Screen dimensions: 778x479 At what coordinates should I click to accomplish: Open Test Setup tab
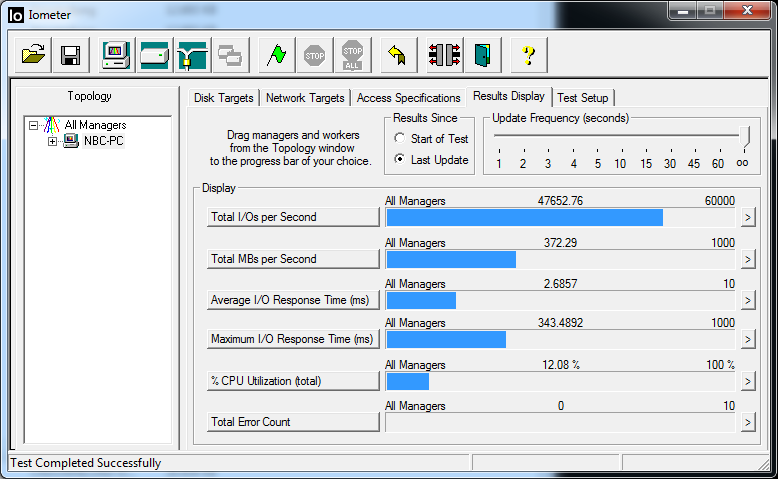click(x=583, y=98)
